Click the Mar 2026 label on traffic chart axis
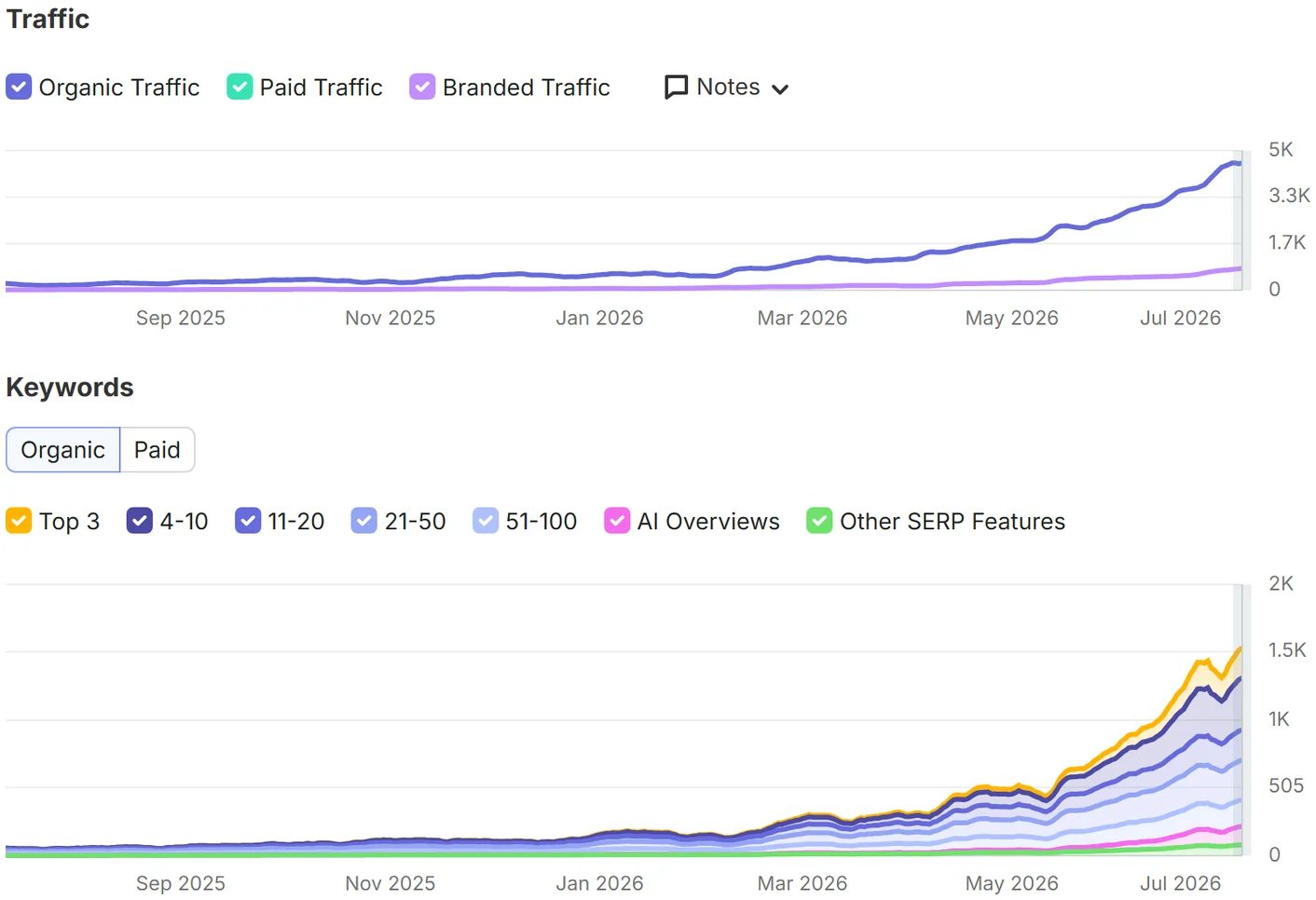Viewport: 1316px width, 900px height. pos(802,318)
